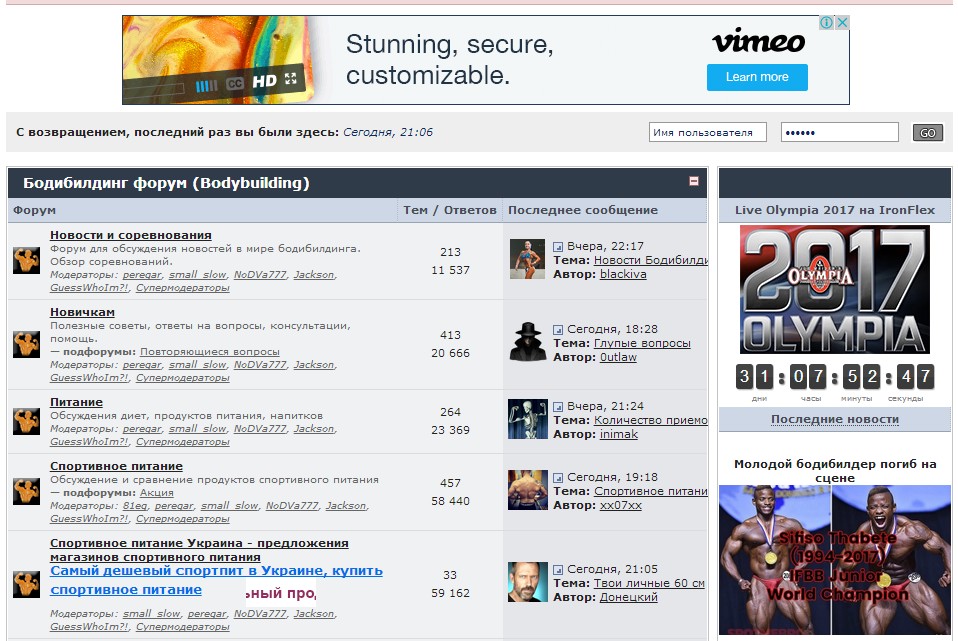Image resolution: width=958 pixels, height=641 pixels.
Task: Click the AdChoices info icon on ad
Action: [827, 23]
